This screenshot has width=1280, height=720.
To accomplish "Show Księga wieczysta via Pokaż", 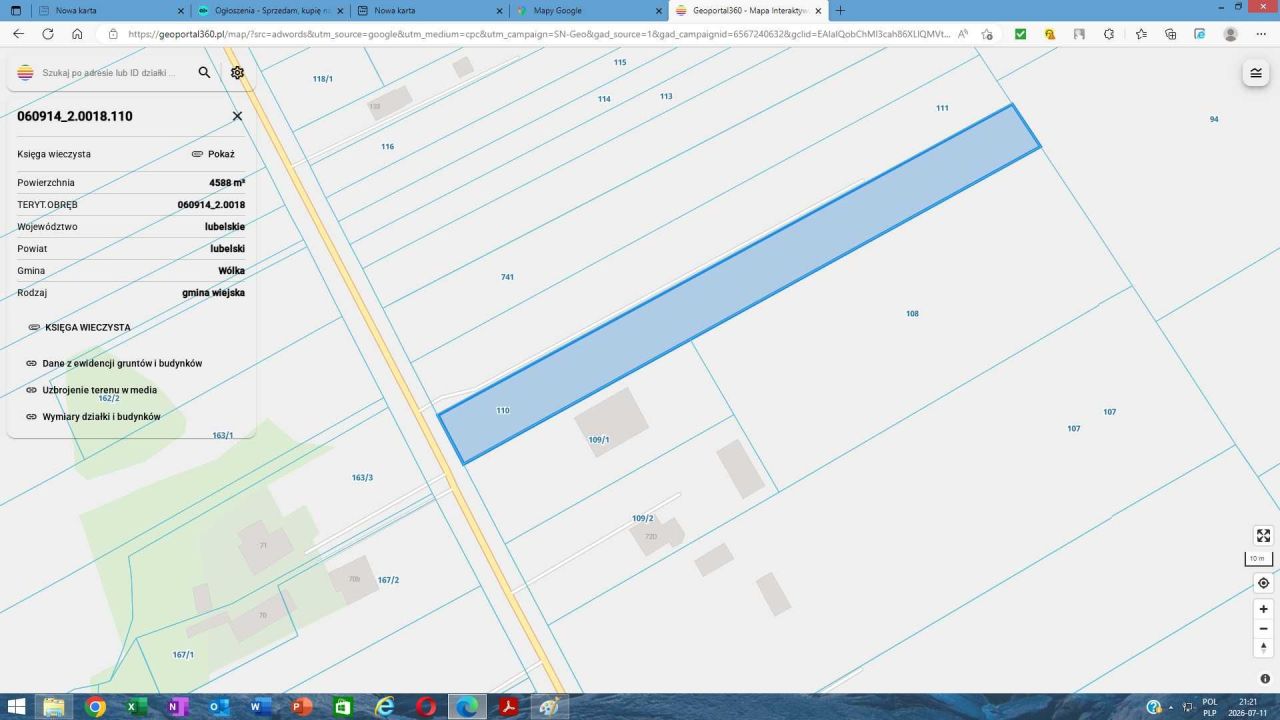I will [213, 154].
